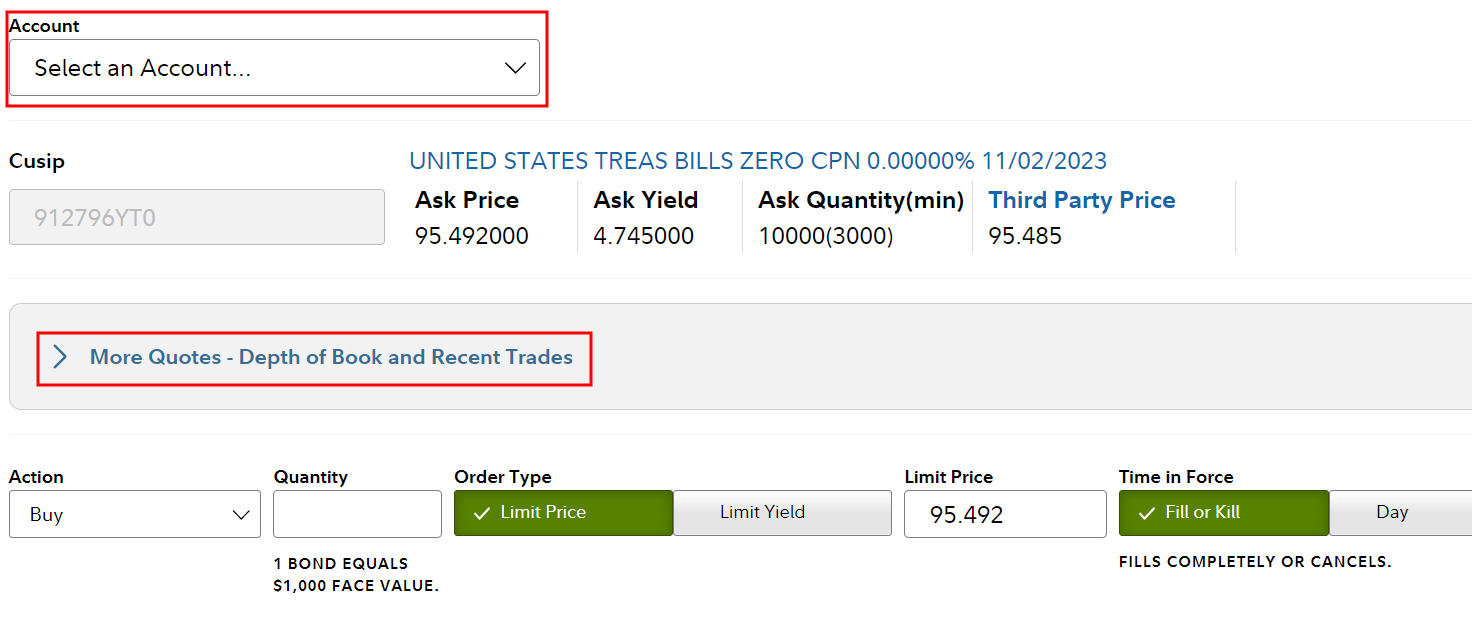Select the Limit Price order type
The image size is (1472, 618).
point(563,512)
